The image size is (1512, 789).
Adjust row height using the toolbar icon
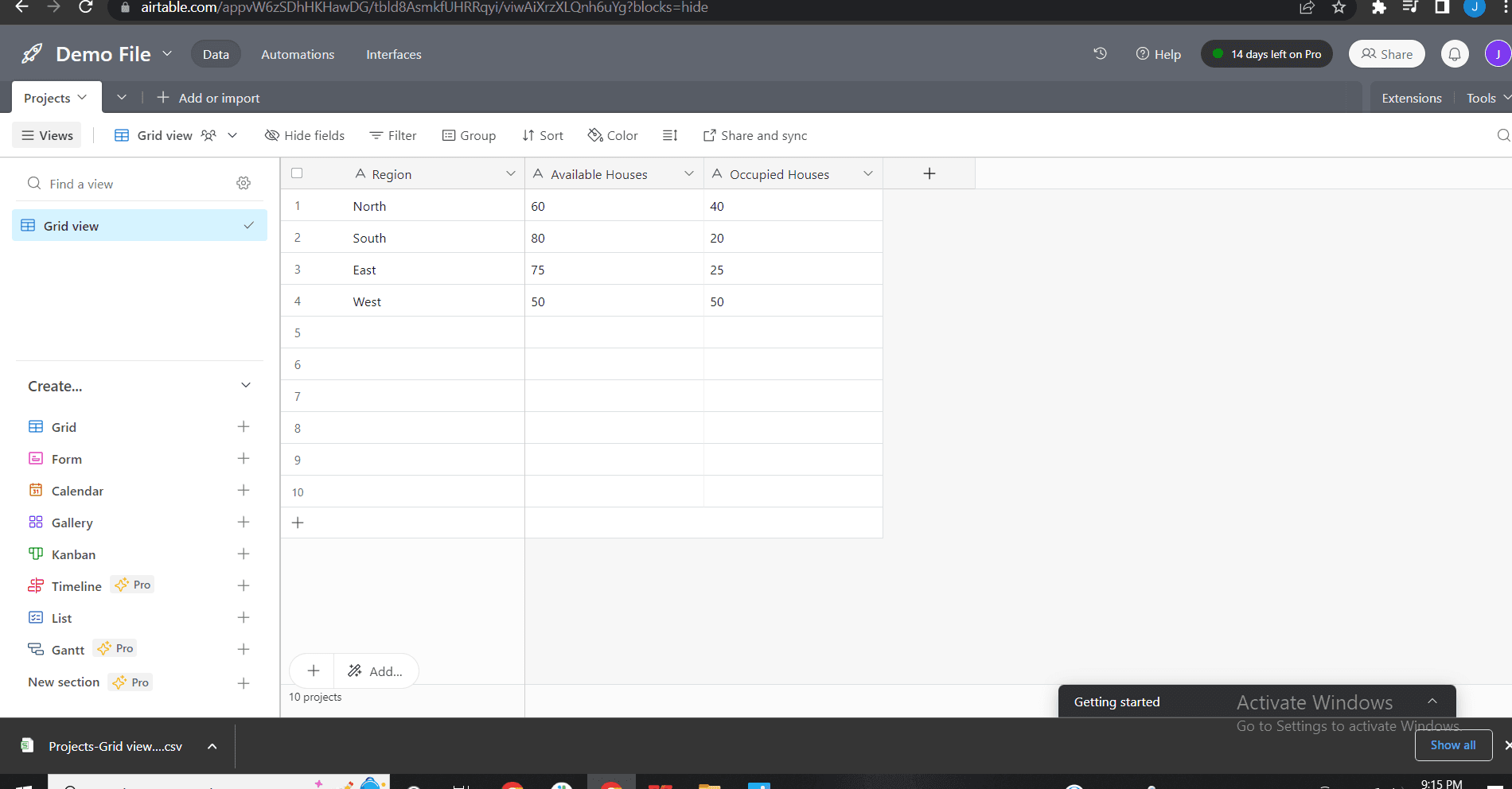670,135
